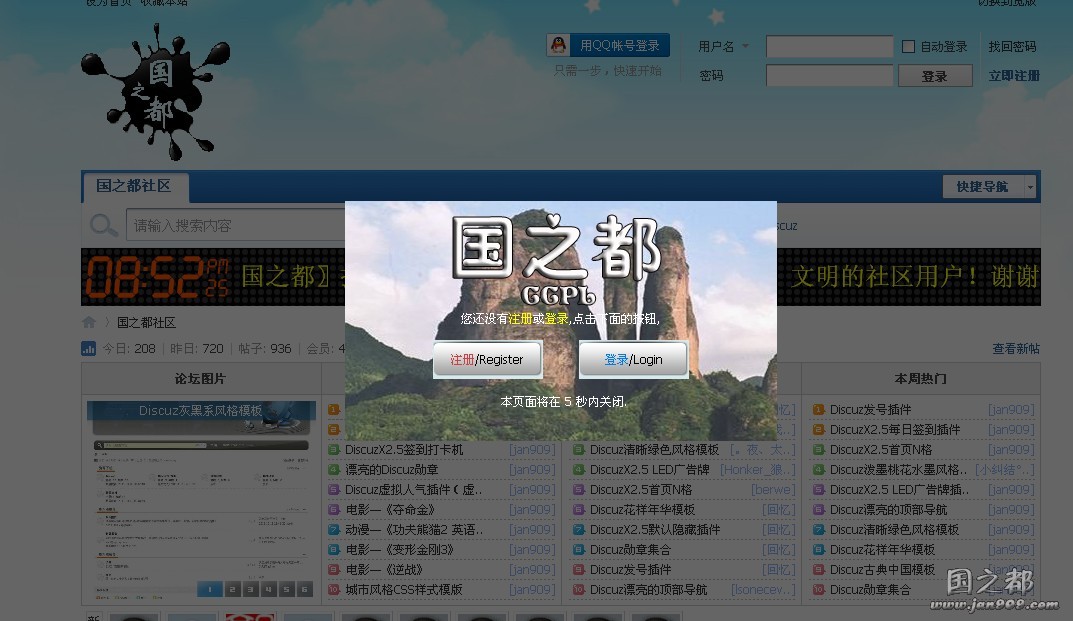Open thread 漂亮的Discuz勋章
This screenshot has width=1073, height=621.
click(391, 470)
